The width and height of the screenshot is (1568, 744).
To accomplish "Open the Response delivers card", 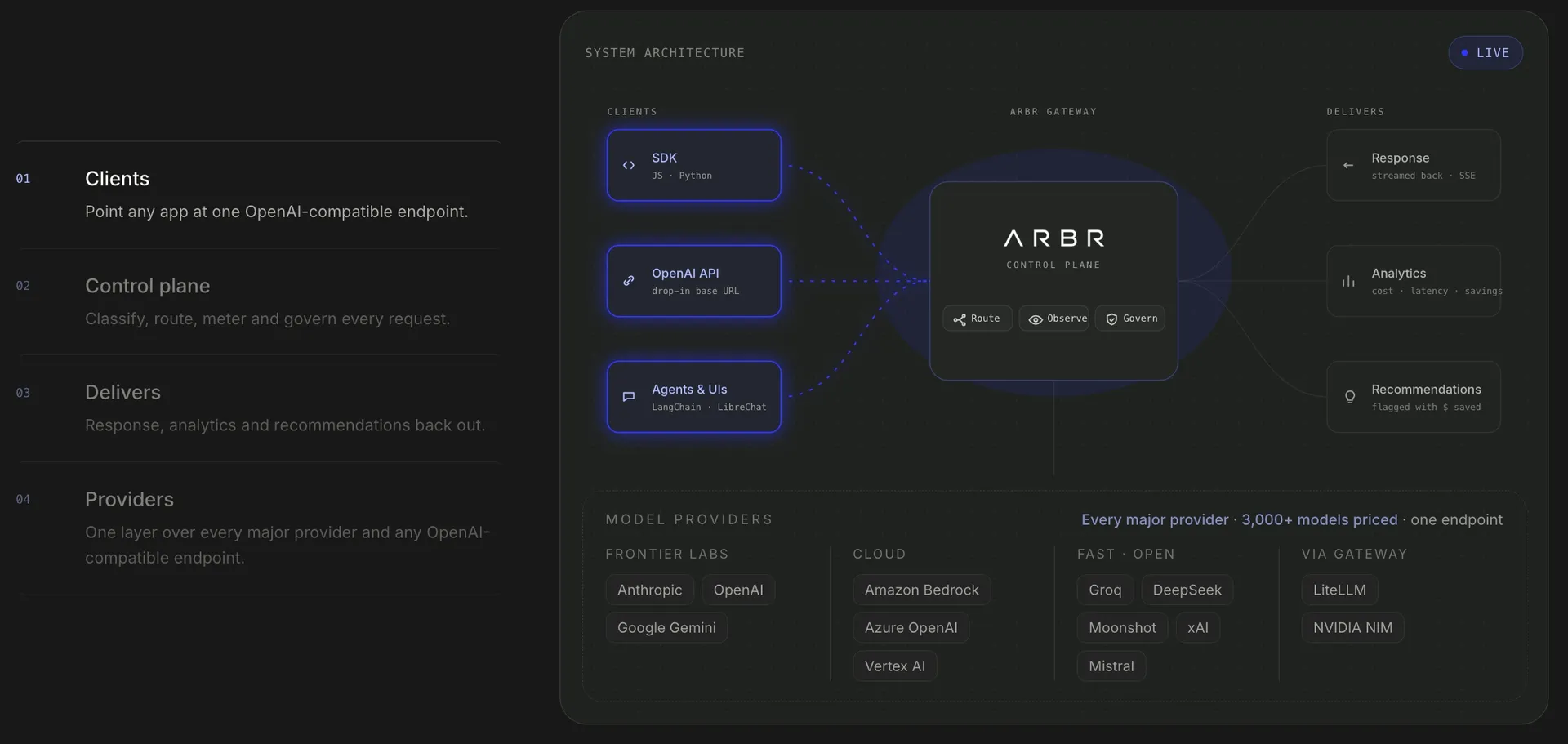I will click(1414, 165).
